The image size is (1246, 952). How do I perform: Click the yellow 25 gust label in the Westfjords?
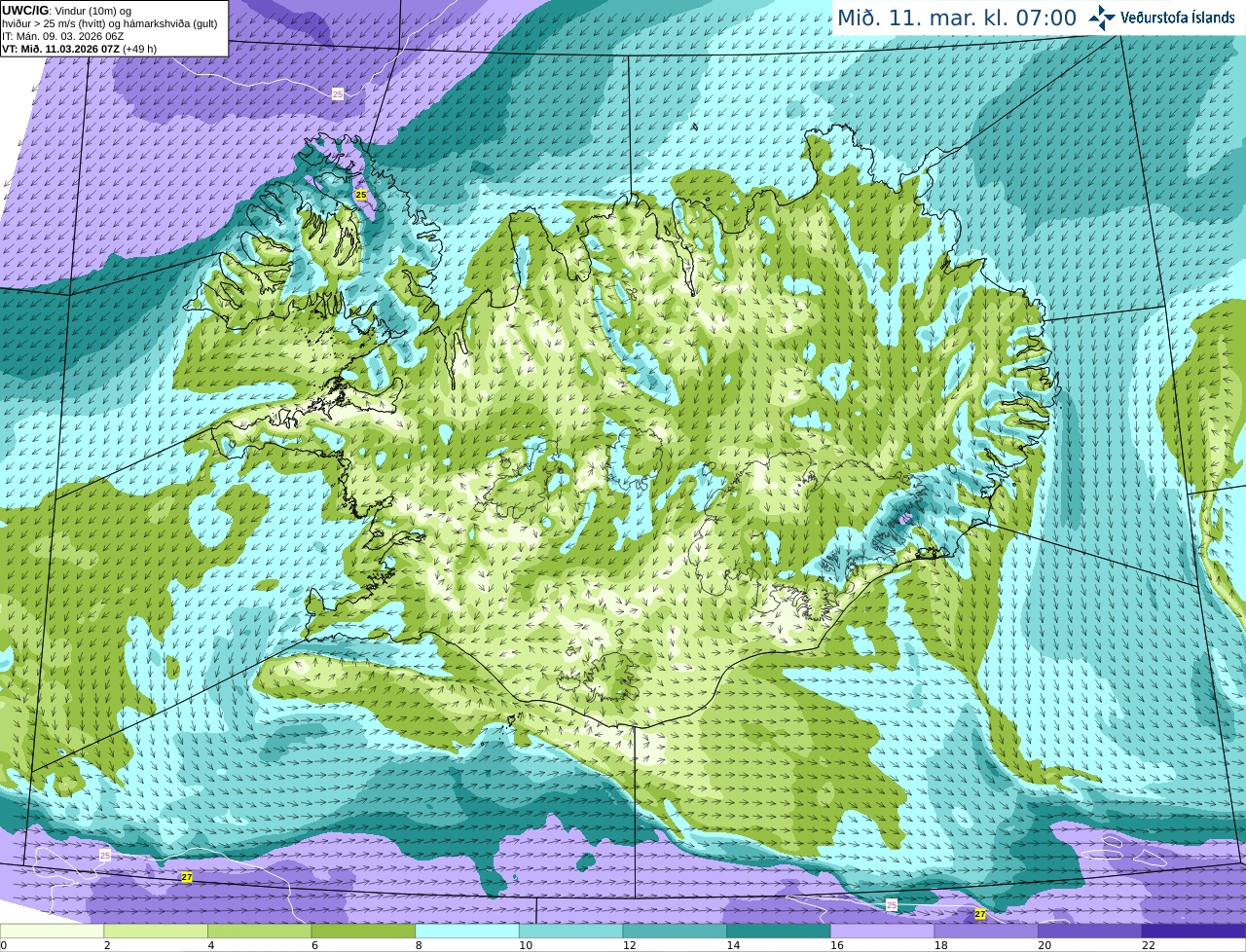click(361, 195)
